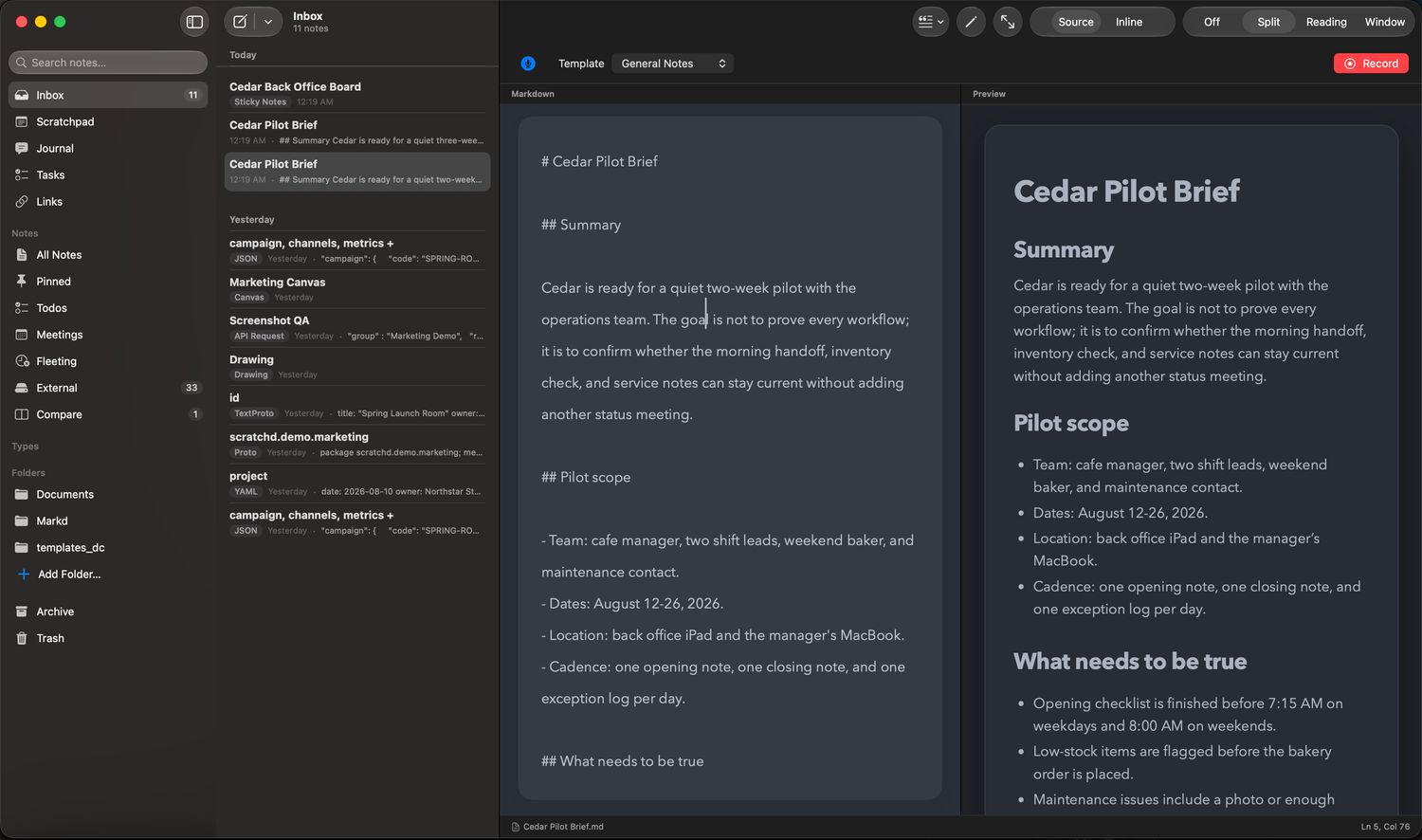This screenshot has height=840, width=1422.
Task: Open the TextProto note titled id
Action: 357,406
